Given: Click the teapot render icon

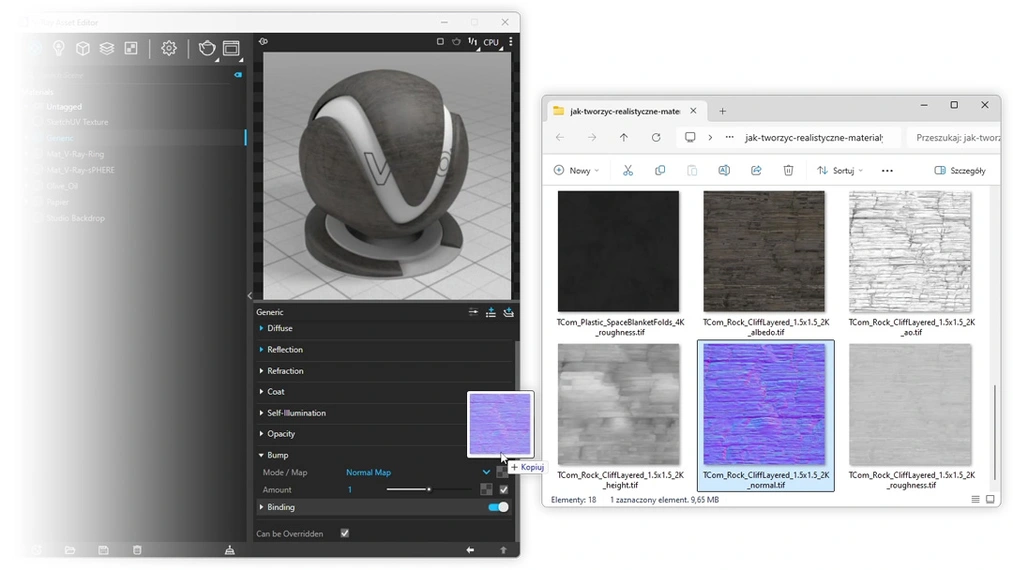Looking at the screenshot, I should coord(206,48).
